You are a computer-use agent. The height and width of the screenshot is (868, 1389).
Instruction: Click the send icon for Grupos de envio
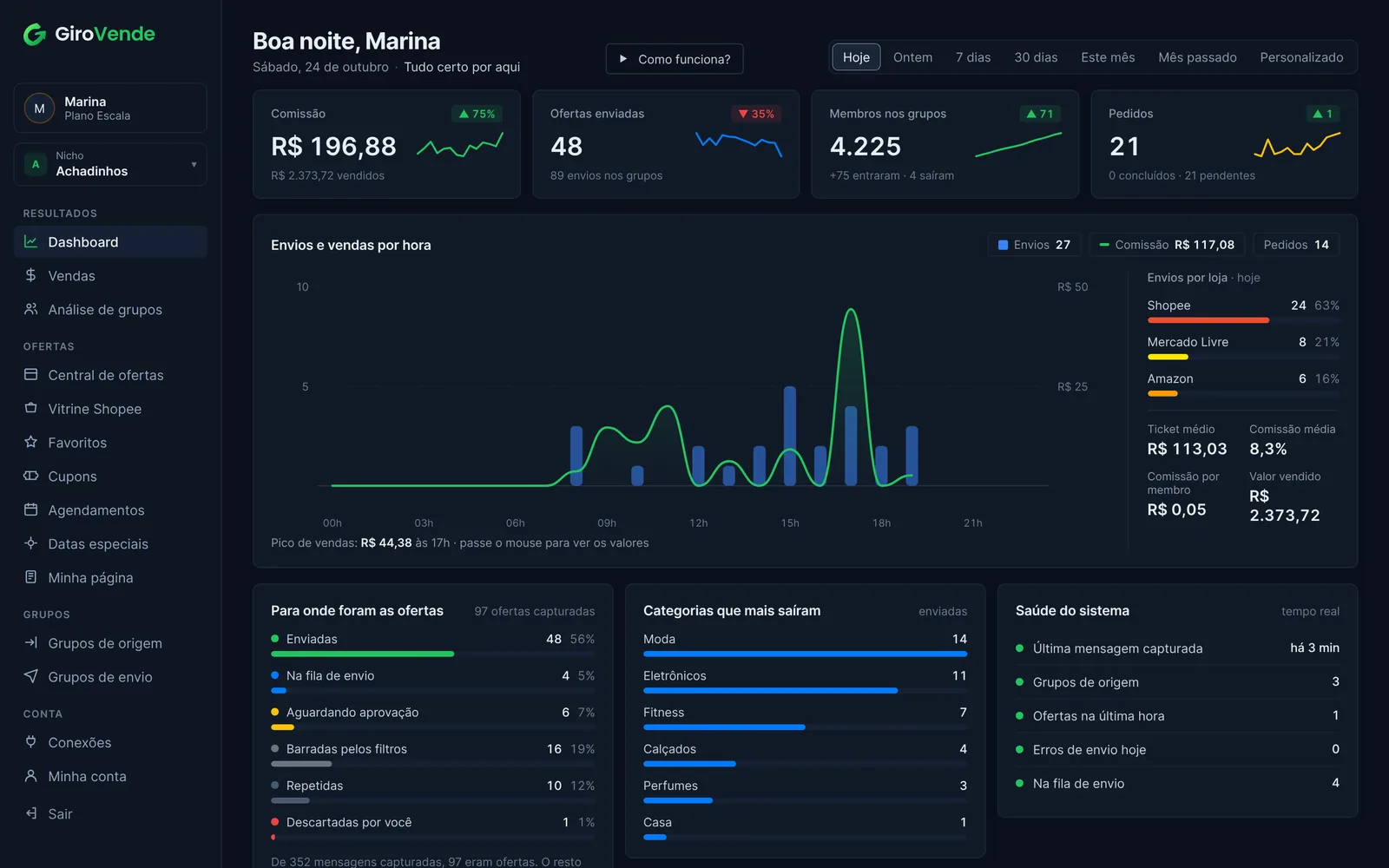pos(30,676)
